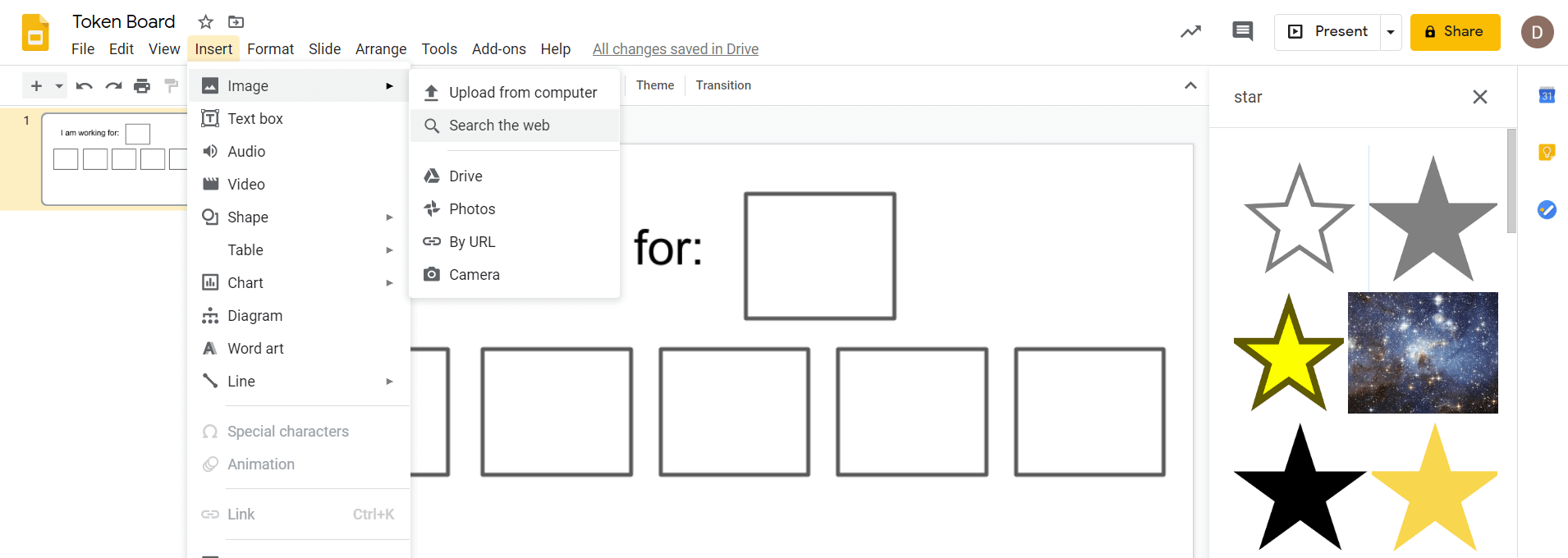The image size is (1568, 558).
Task: Collapse the toolbar with the chevron
Action: click(1190, 85)
